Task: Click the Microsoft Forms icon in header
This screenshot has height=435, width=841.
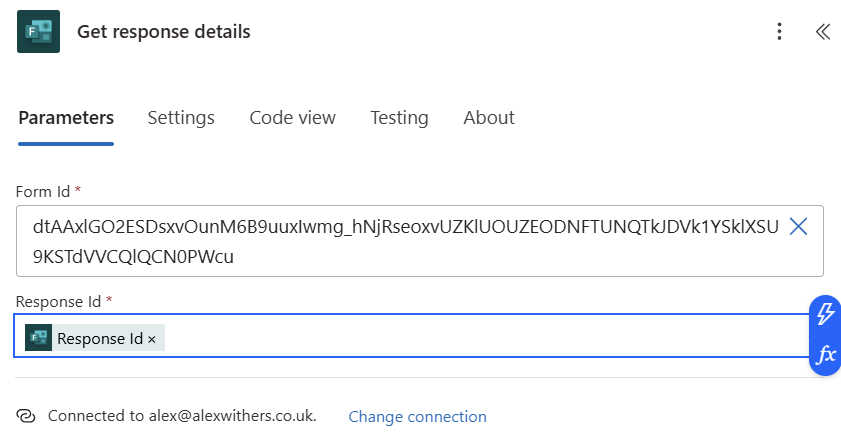Action: (x=39, y=32)
